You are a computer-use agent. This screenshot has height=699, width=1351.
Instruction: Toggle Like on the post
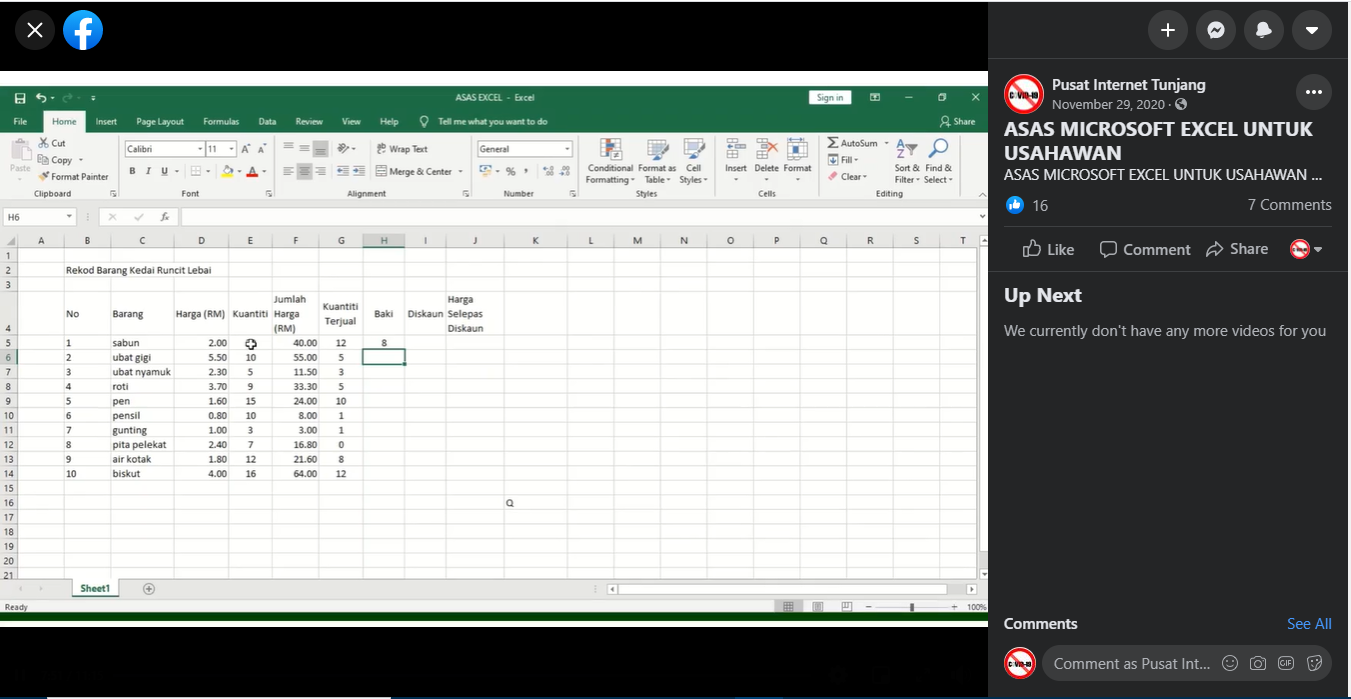(x=1048, y=249)
